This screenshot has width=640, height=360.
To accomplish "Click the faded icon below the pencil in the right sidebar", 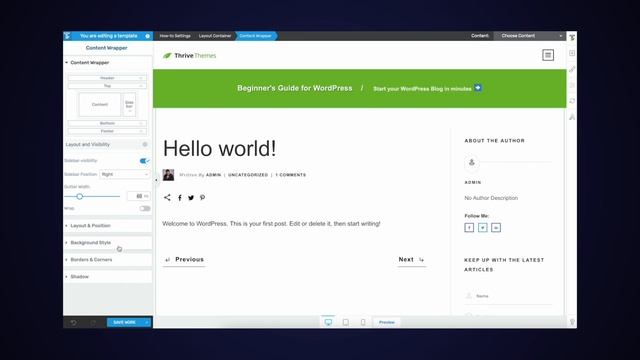I will tap(572, 85).
